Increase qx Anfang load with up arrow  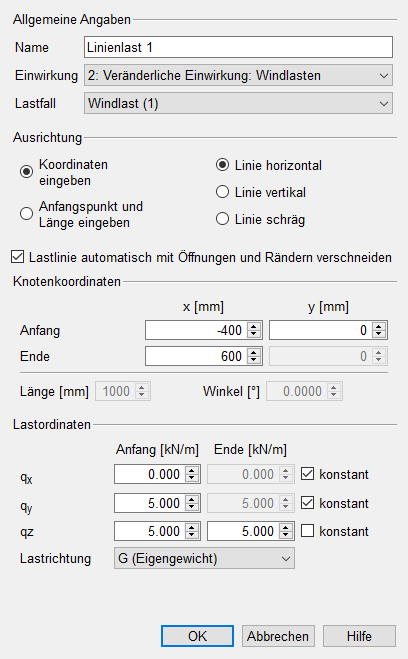[x=192, y=470]
